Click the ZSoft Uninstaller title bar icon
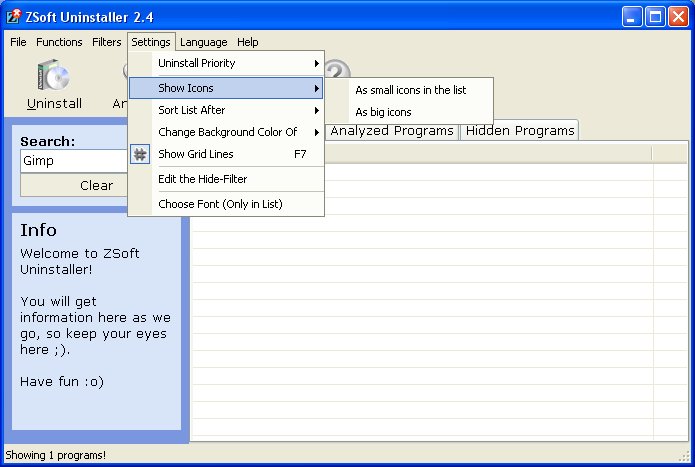The image size is (695, 467). coord(13,17)
